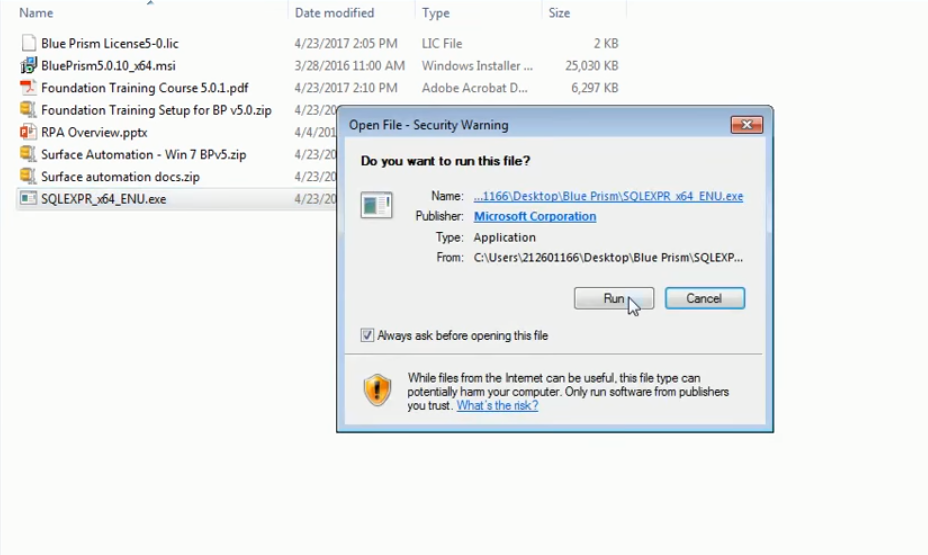
Task: Select Foundation Training Course 5.0.1.pdf name
Action: [144, 88]
